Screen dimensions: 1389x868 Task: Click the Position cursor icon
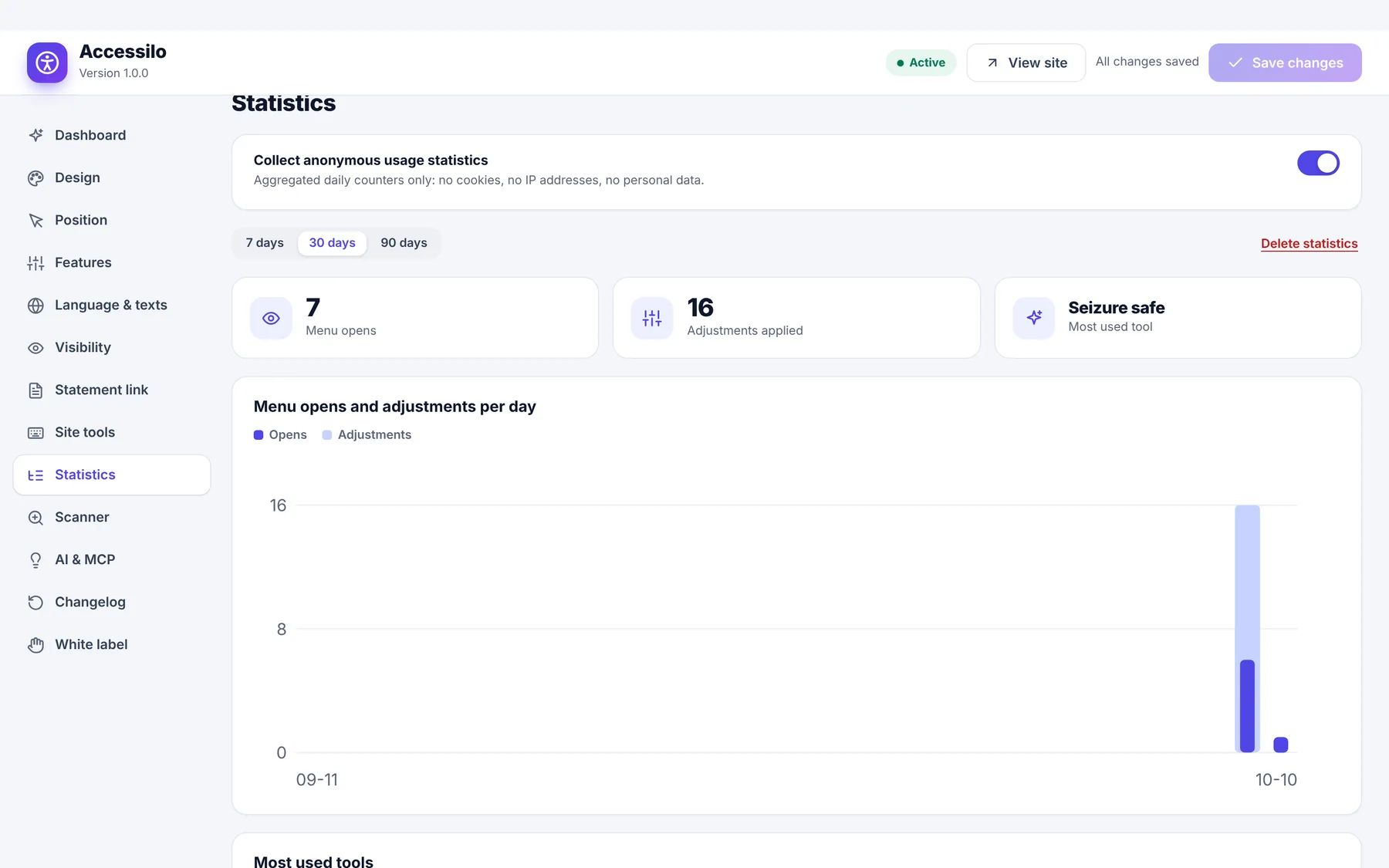tap(35, 220)
